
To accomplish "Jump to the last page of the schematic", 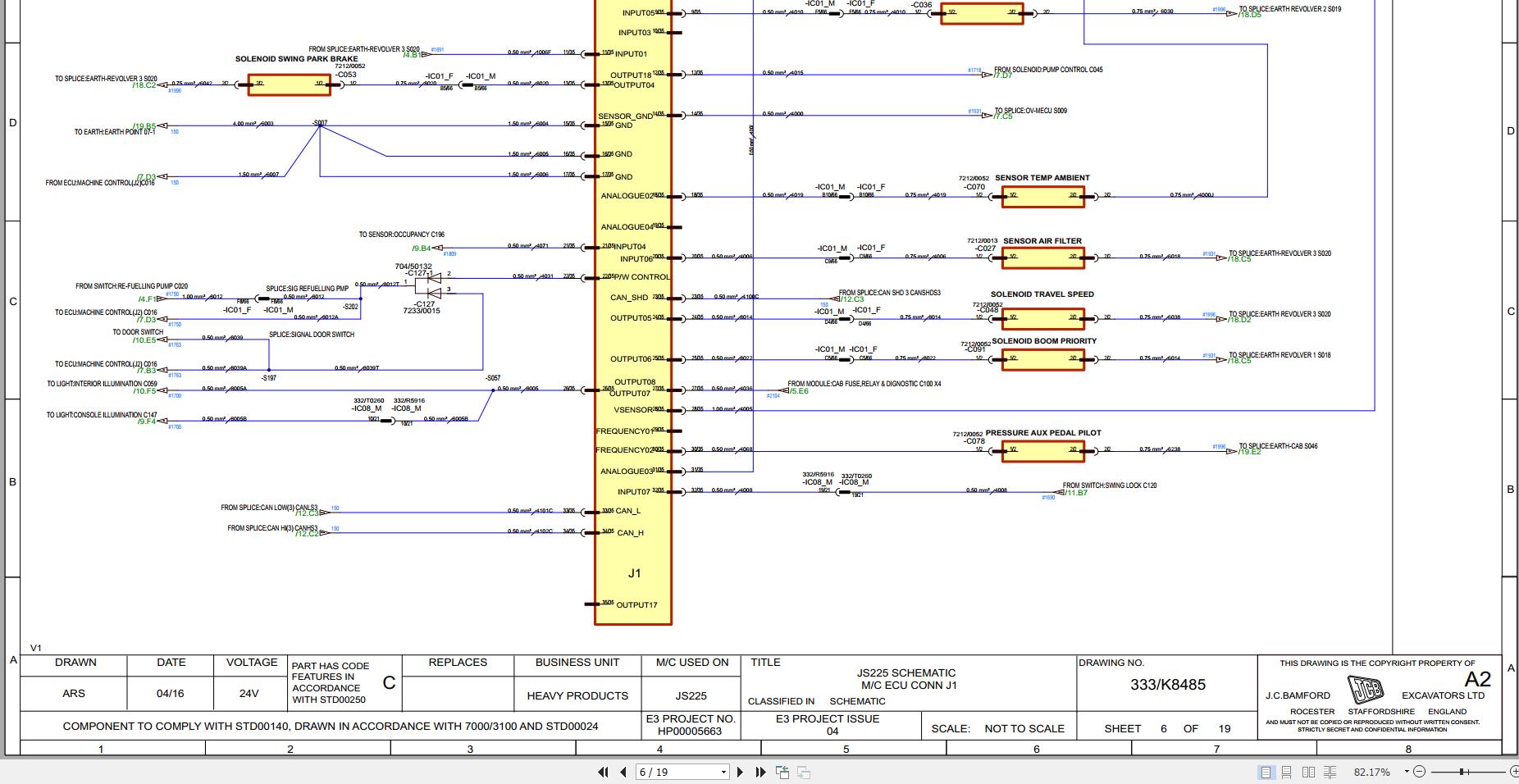I will tap(759, 772).
